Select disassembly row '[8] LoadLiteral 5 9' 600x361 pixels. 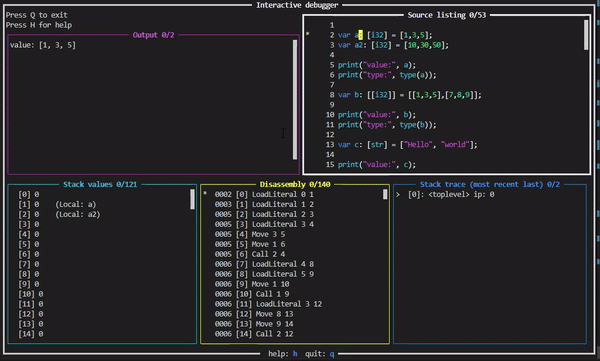264,274
